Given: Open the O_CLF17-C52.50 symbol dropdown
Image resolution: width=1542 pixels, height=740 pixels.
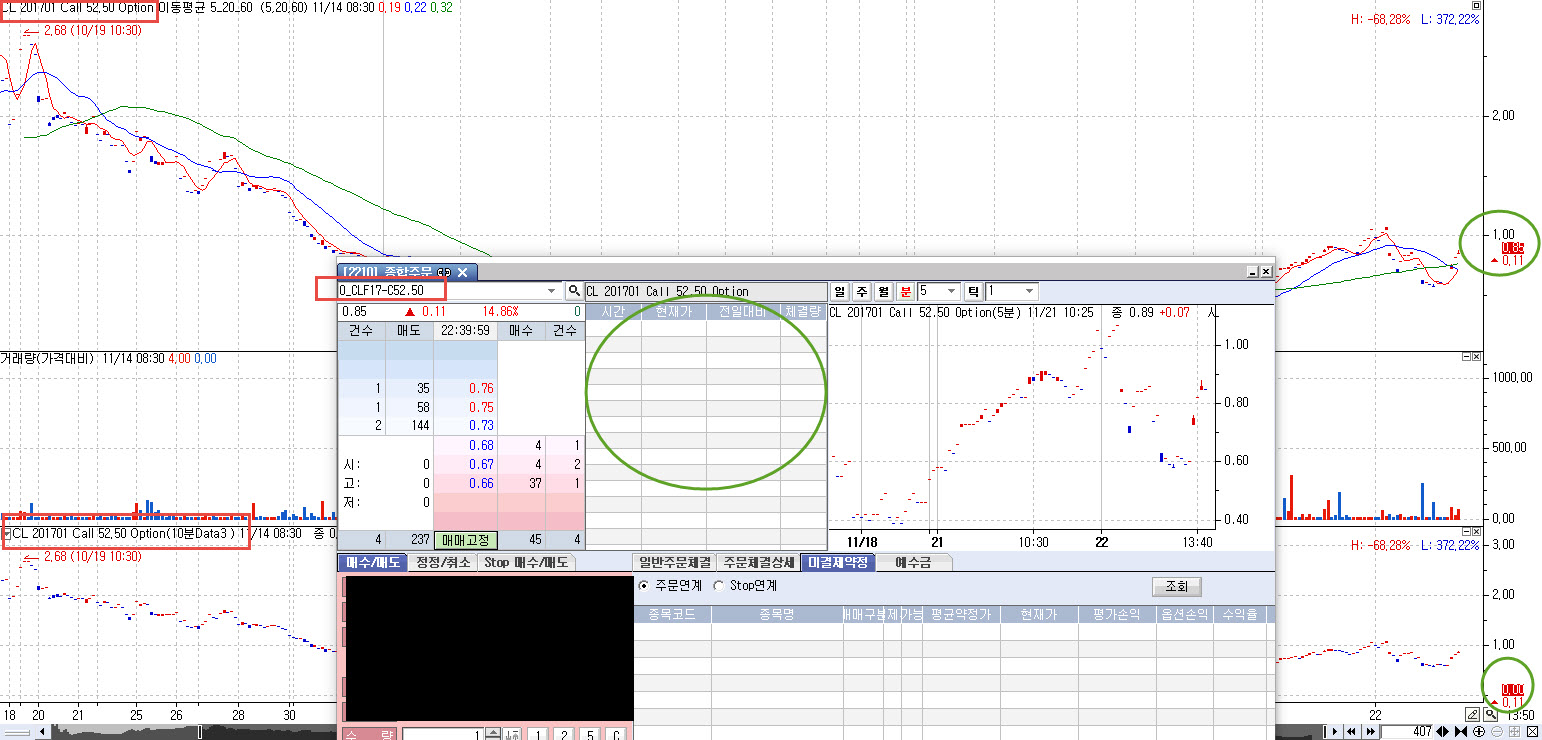Looking at the screenshot, I should coord(551,291).
